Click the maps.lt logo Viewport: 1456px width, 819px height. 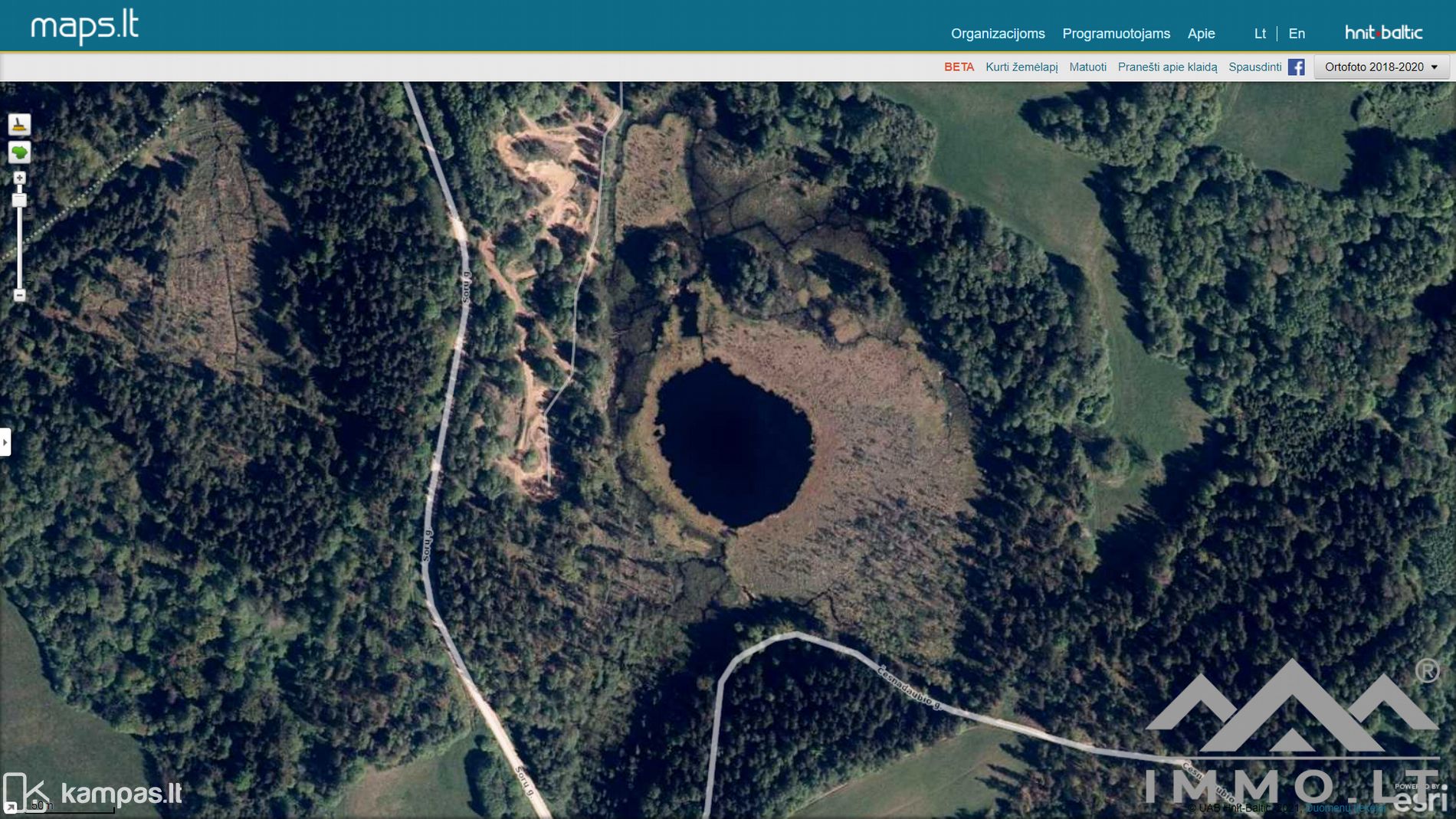[x=84, y=28]
